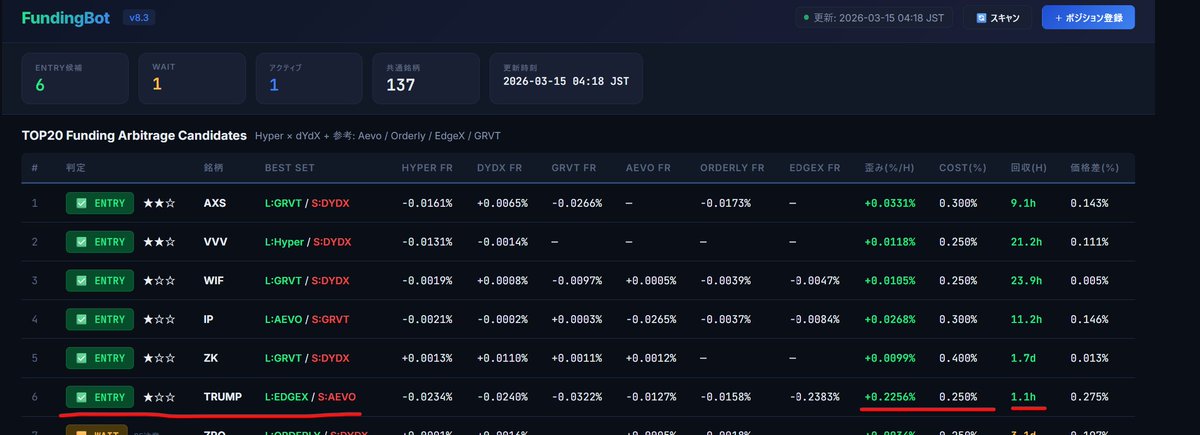
Task: Click 1.1h recovery time value
Action: coord(1024,397)
